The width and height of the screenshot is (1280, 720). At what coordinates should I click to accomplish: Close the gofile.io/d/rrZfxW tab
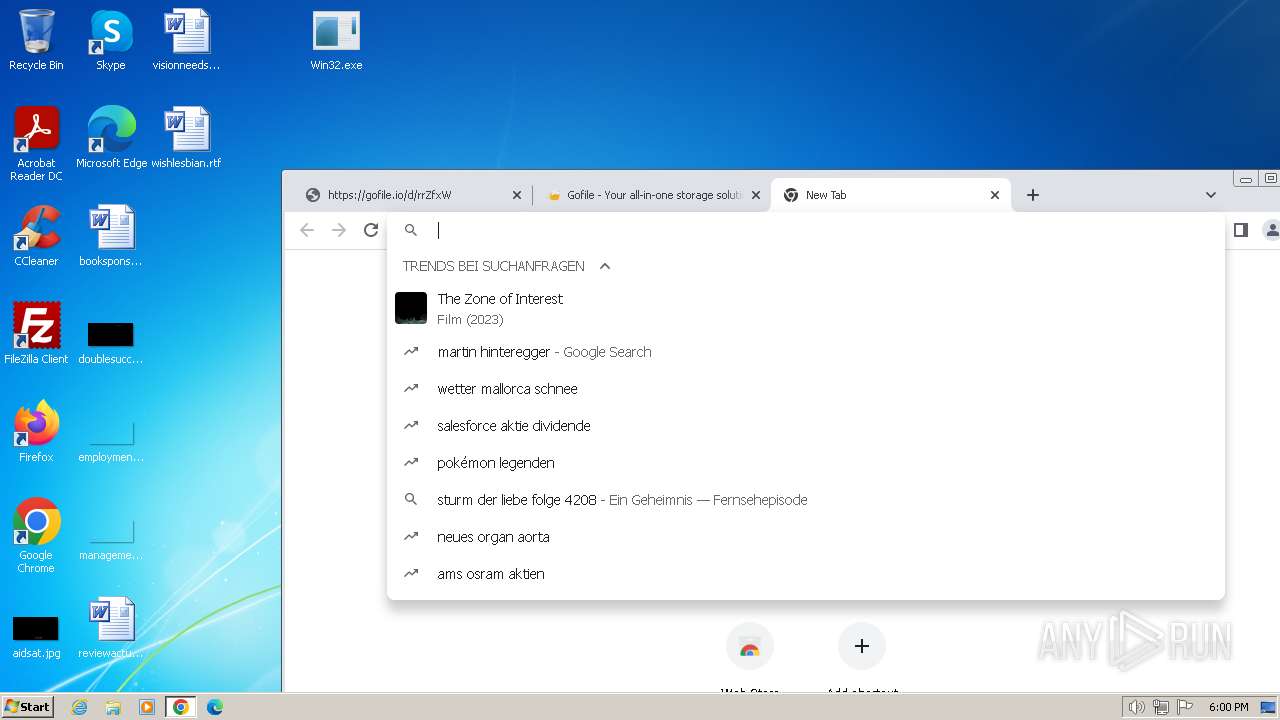click(x=517, y=195)
